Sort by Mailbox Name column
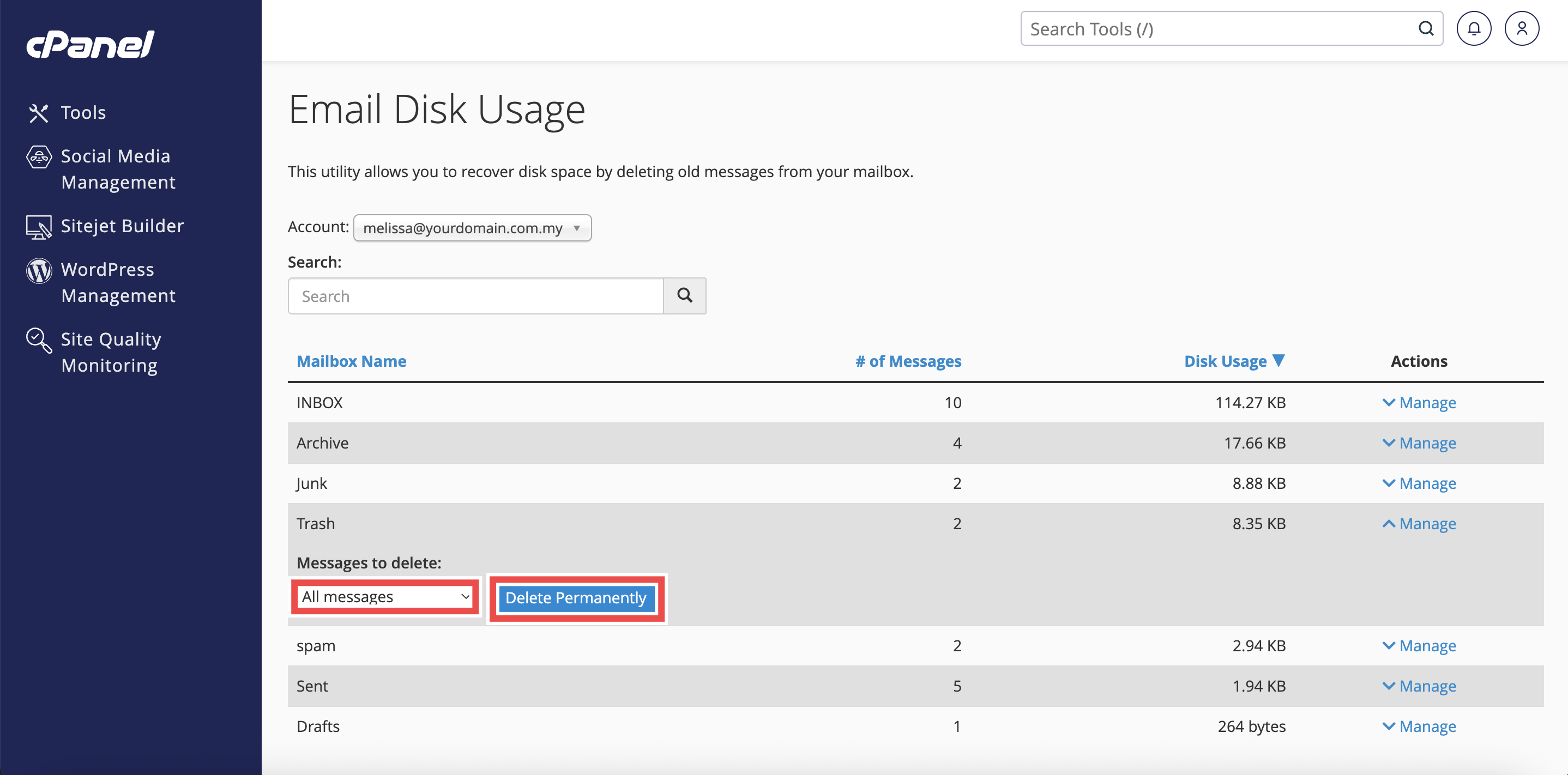1568x775 pixels. click(351, 361)
